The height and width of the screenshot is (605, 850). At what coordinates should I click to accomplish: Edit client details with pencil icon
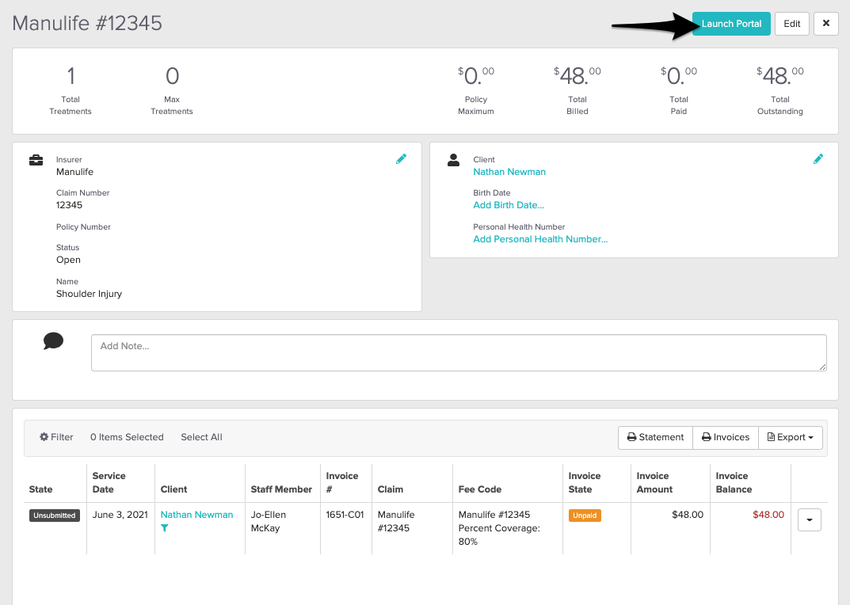tap(818, 159)
